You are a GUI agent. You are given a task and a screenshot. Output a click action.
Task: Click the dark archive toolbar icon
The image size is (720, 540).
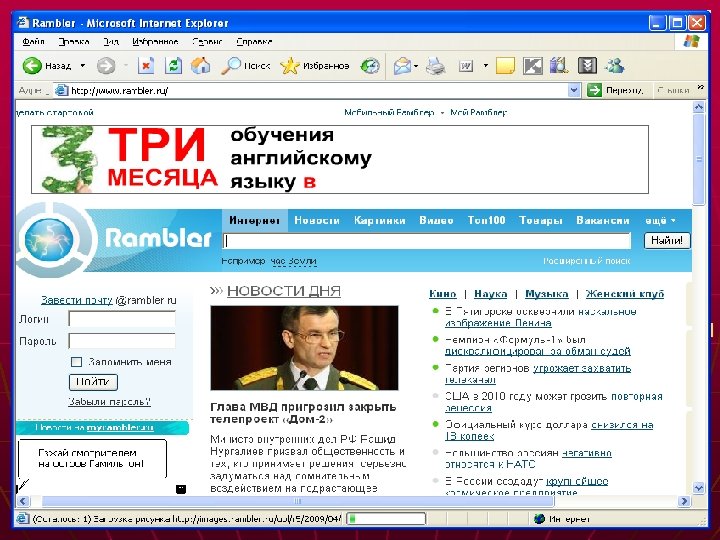[x=587, y=66]
